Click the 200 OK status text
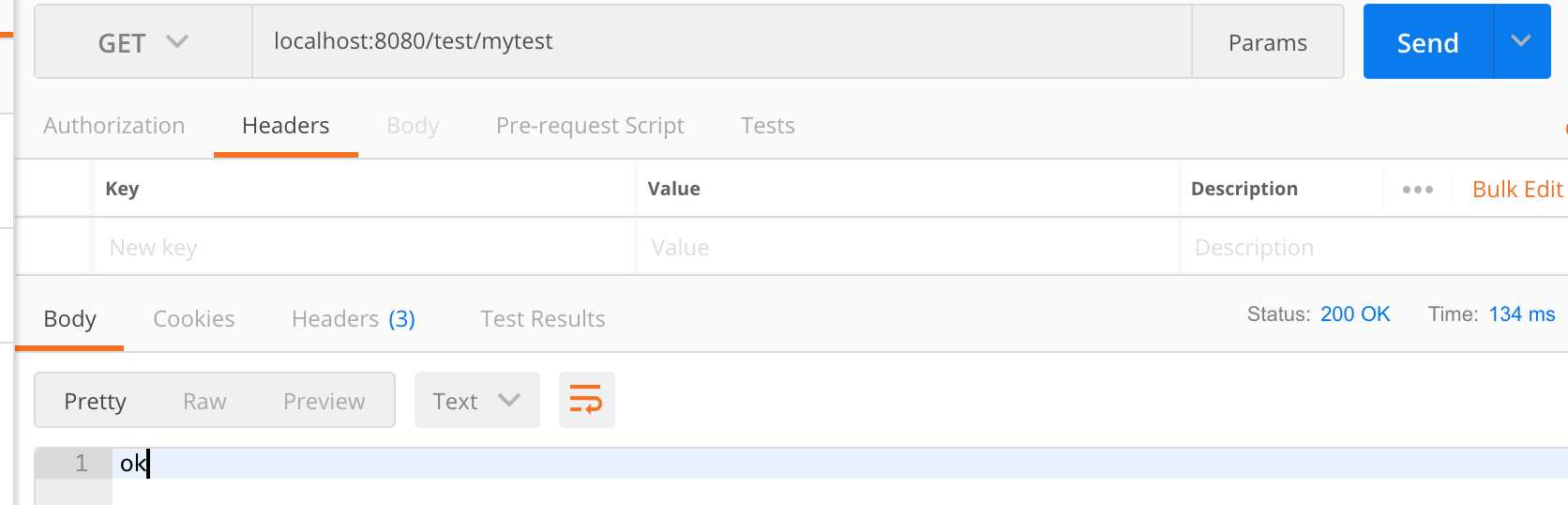 click(x=1355, y=314)
